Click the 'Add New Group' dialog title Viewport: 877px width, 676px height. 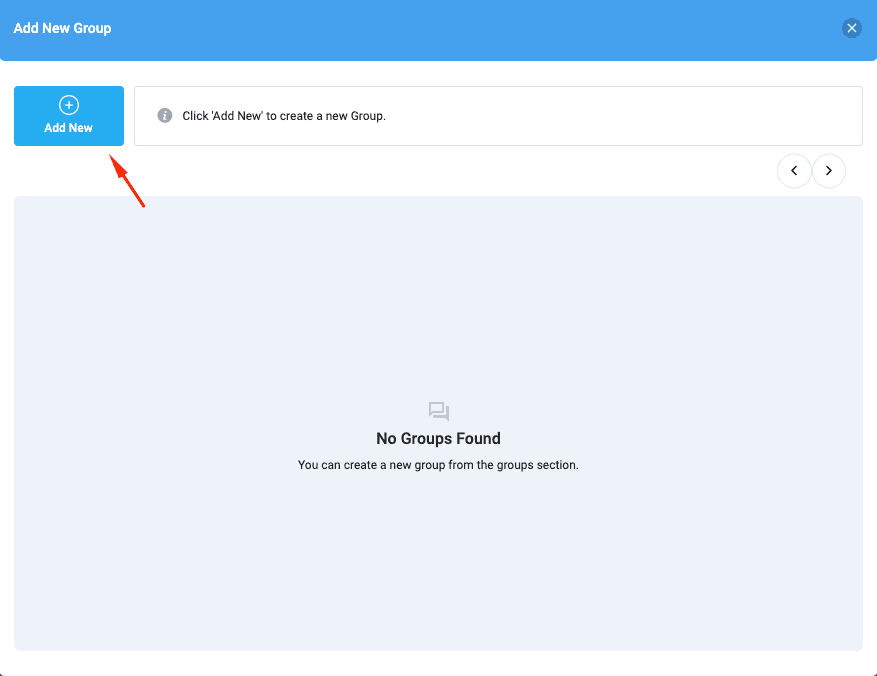[62, 28]
